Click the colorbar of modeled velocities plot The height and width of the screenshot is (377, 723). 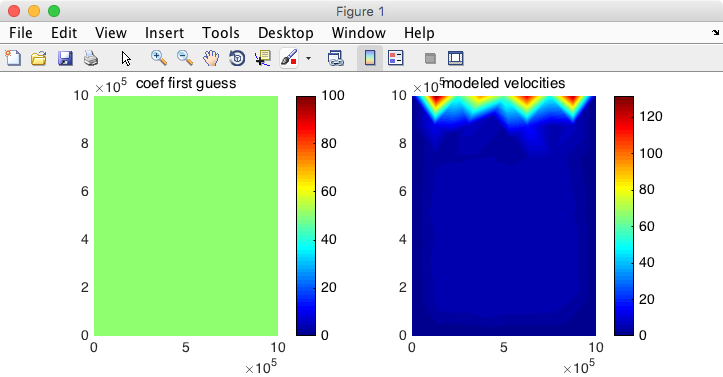[624, 216]
